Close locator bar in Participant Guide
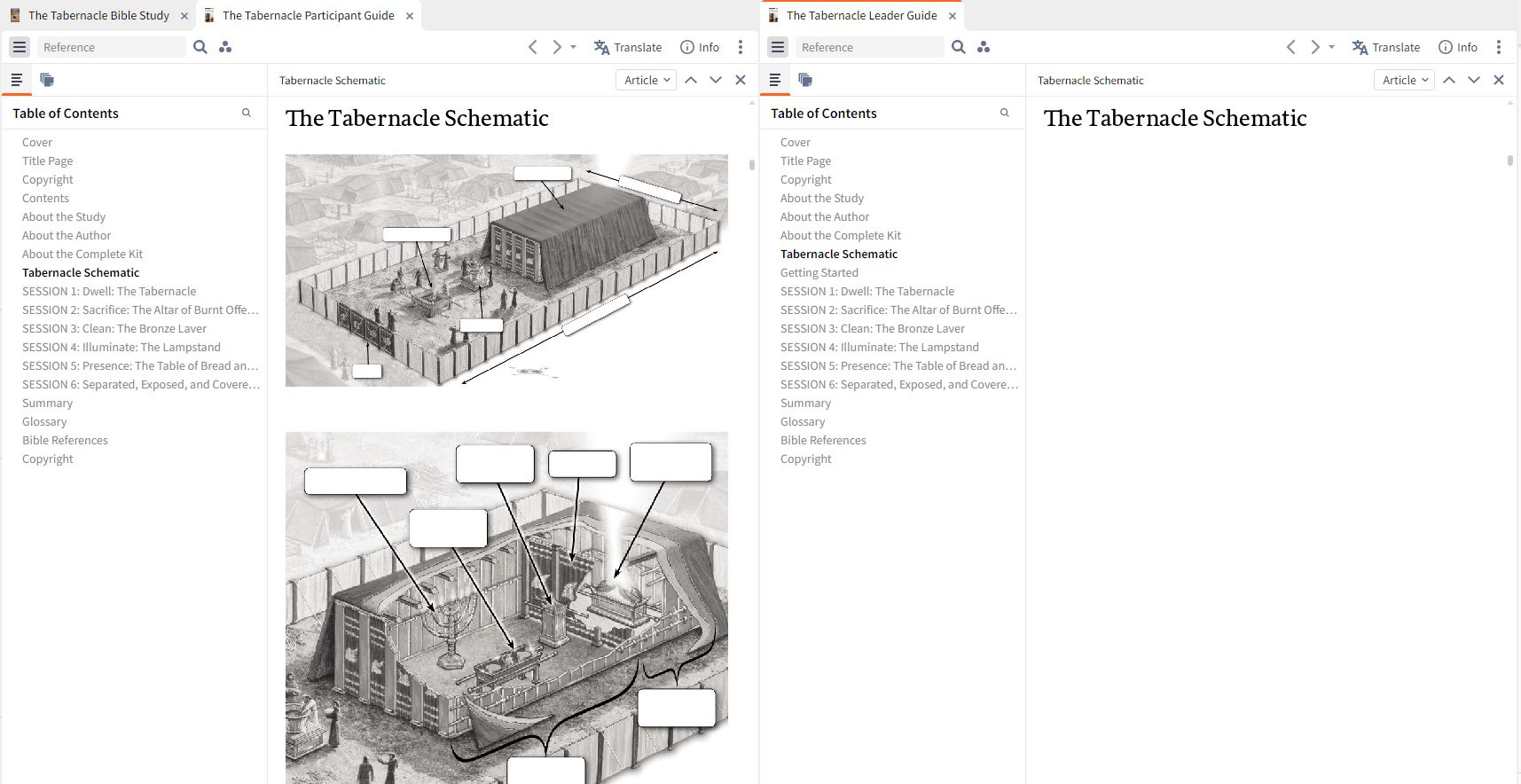This screenshot has width=1521, height=784. (741, 80)
